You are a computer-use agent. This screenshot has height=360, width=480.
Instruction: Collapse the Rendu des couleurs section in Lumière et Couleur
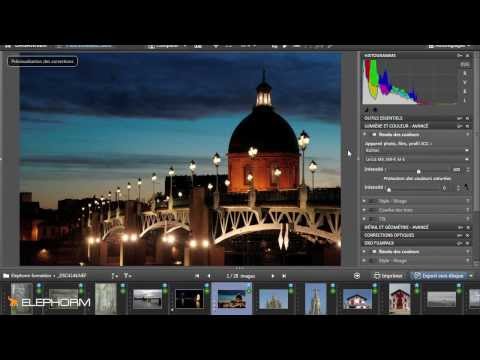pyautogui.click(x=365, y=134)
